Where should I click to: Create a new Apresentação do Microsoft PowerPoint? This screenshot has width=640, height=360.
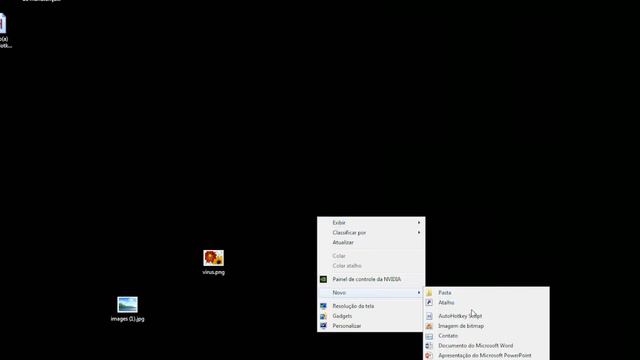pyautogui.click(x=487, y=356)
